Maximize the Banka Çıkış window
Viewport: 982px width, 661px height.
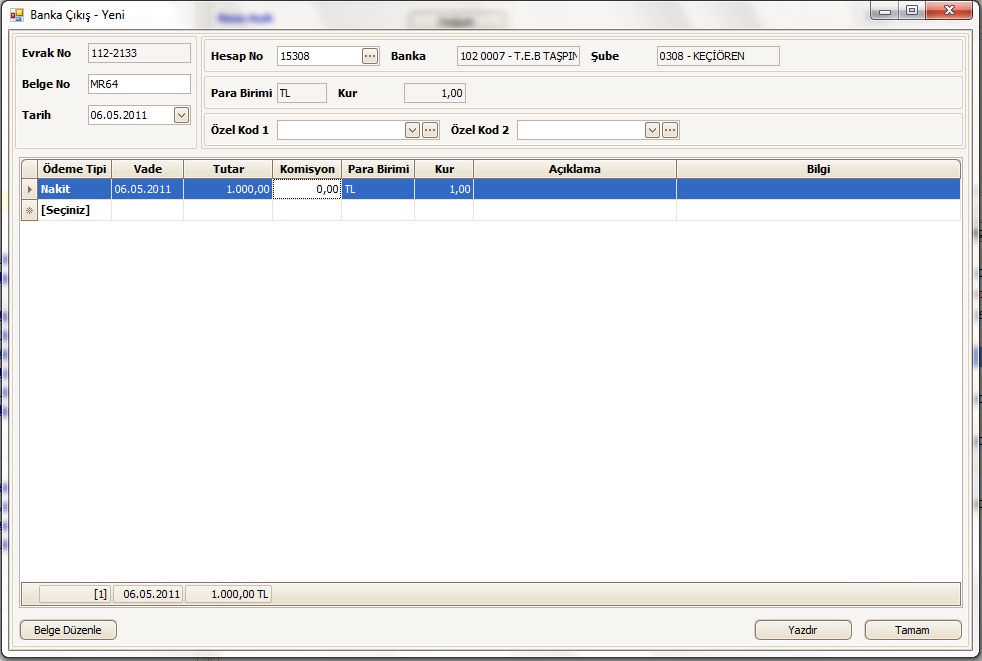(912, 11)
